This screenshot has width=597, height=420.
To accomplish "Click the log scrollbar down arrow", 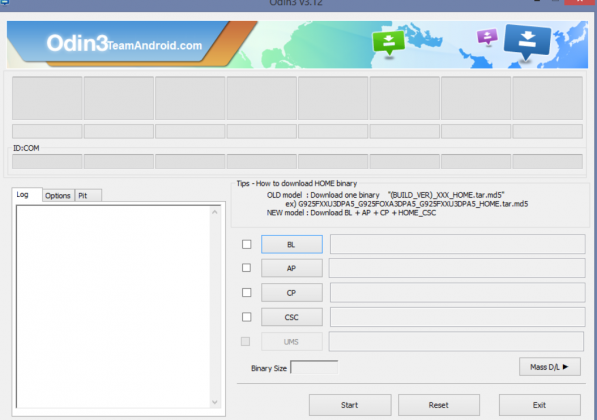I will coord(215,402).
